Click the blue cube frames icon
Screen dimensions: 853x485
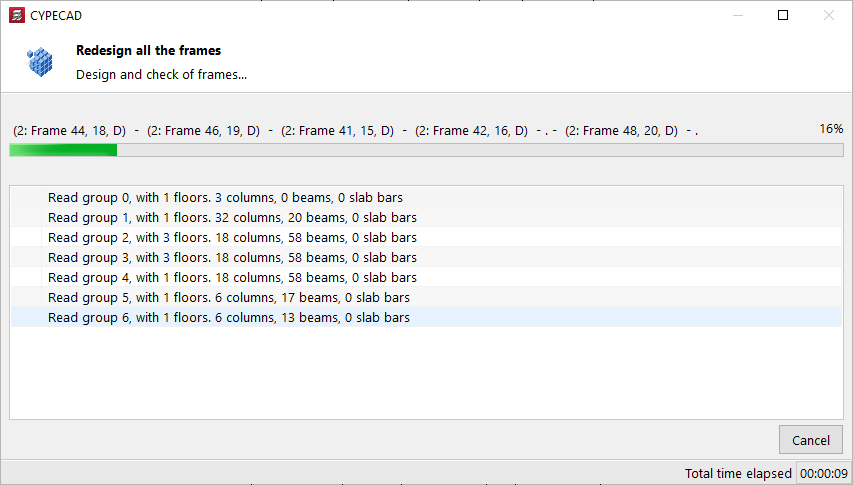[39, 61]
